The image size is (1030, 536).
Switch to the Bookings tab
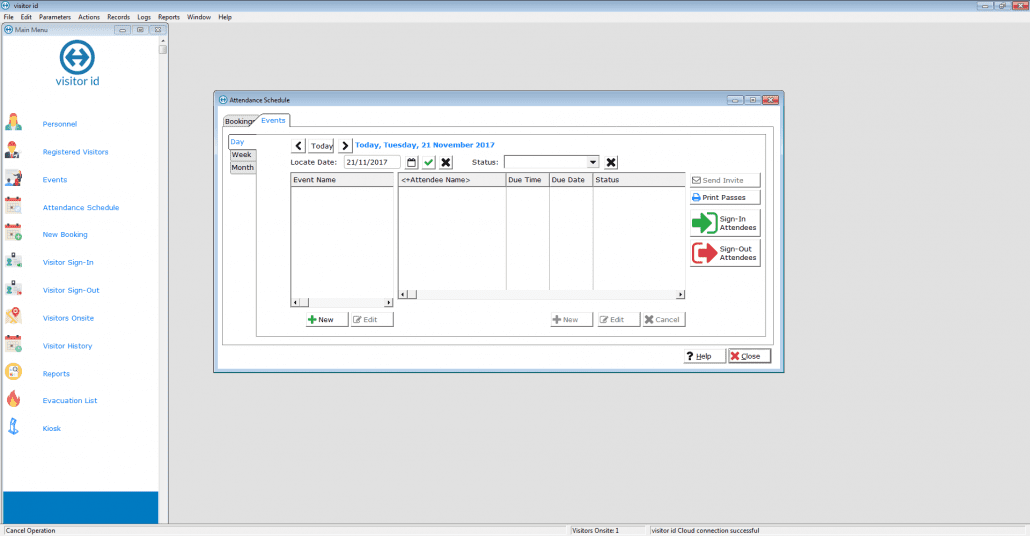point(240,121)
